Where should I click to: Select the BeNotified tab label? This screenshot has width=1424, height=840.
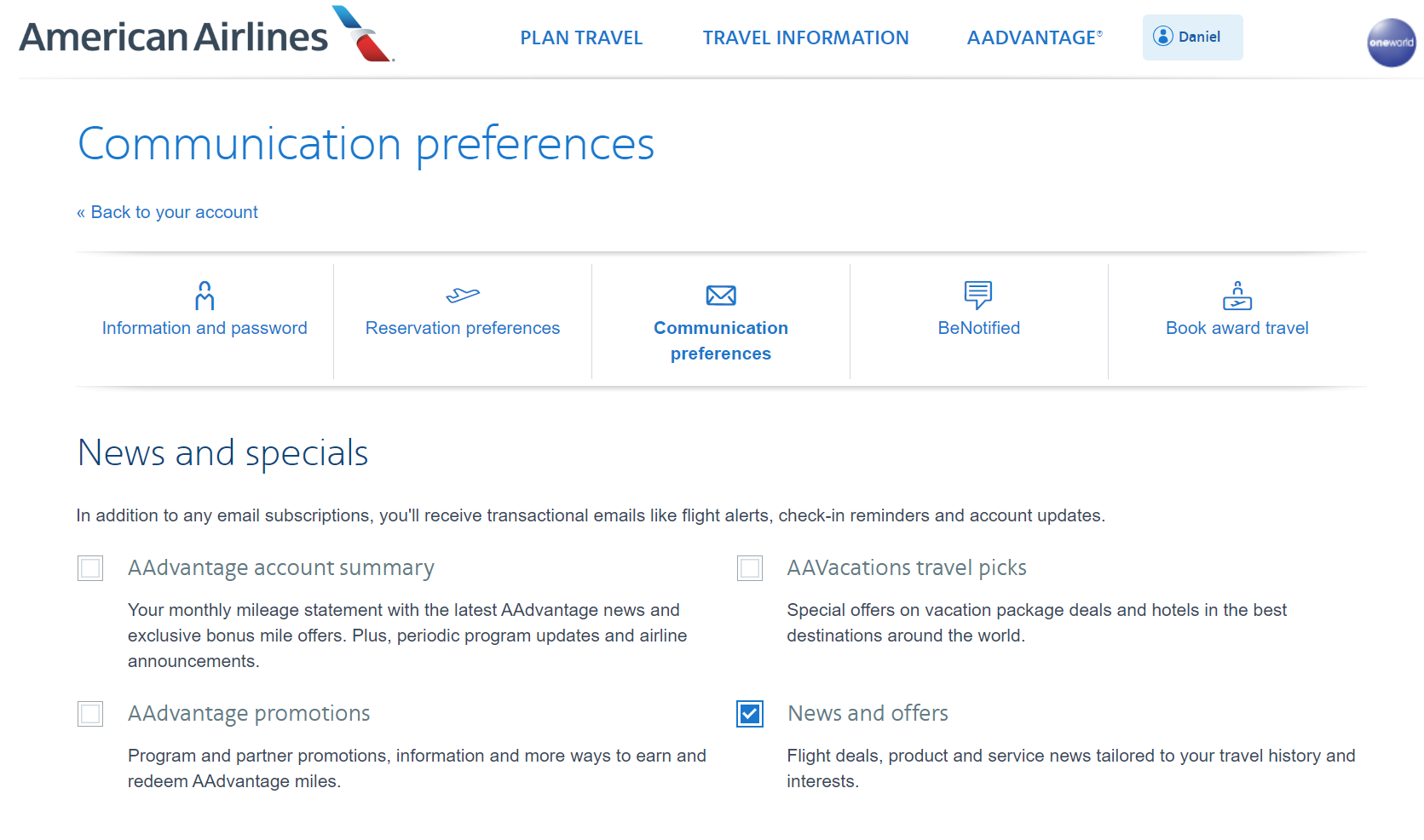tap(978, 328)
